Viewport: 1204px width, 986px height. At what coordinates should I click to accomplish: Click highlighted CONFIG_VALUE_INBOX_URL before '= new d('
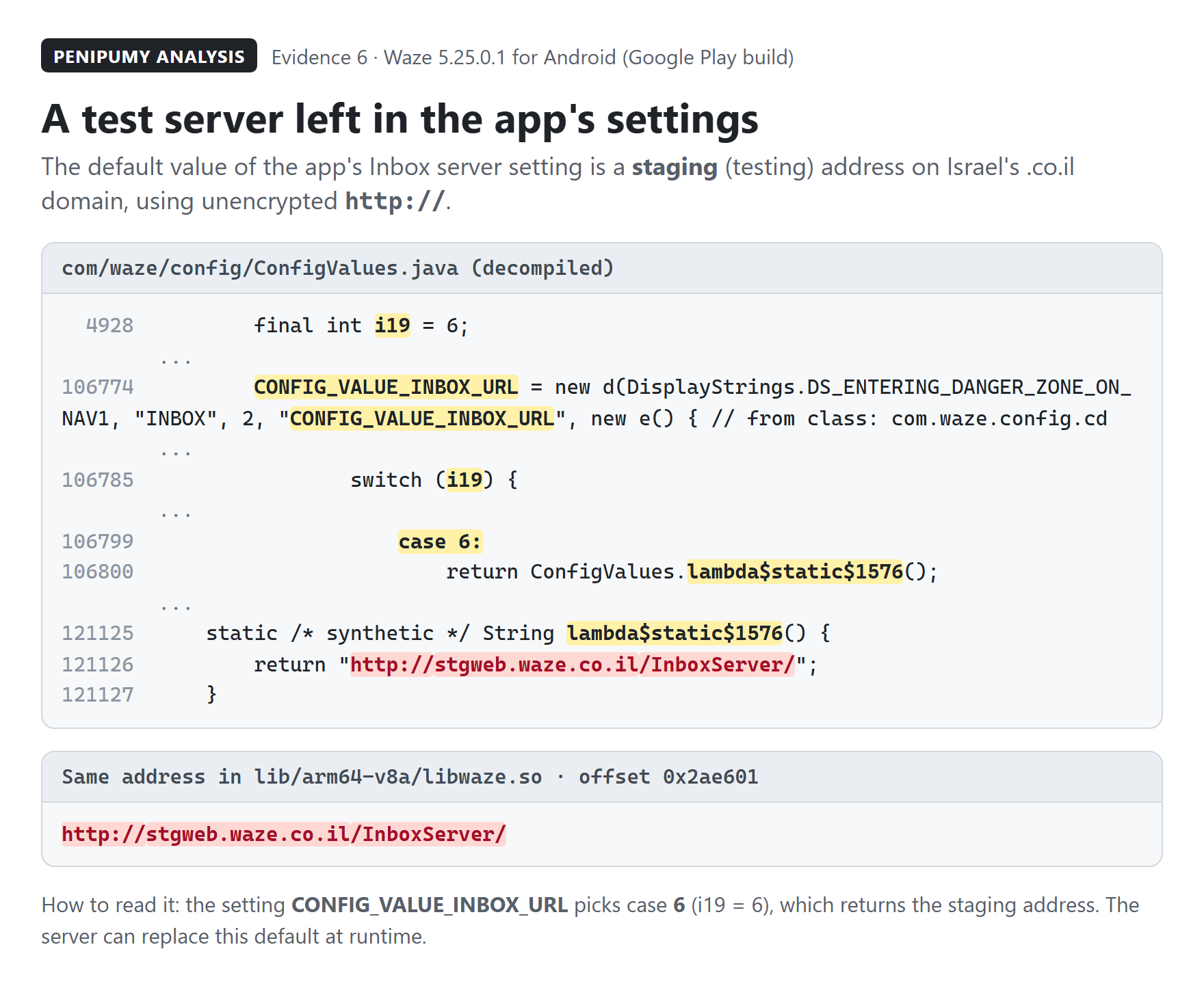[x=386, y=387]
